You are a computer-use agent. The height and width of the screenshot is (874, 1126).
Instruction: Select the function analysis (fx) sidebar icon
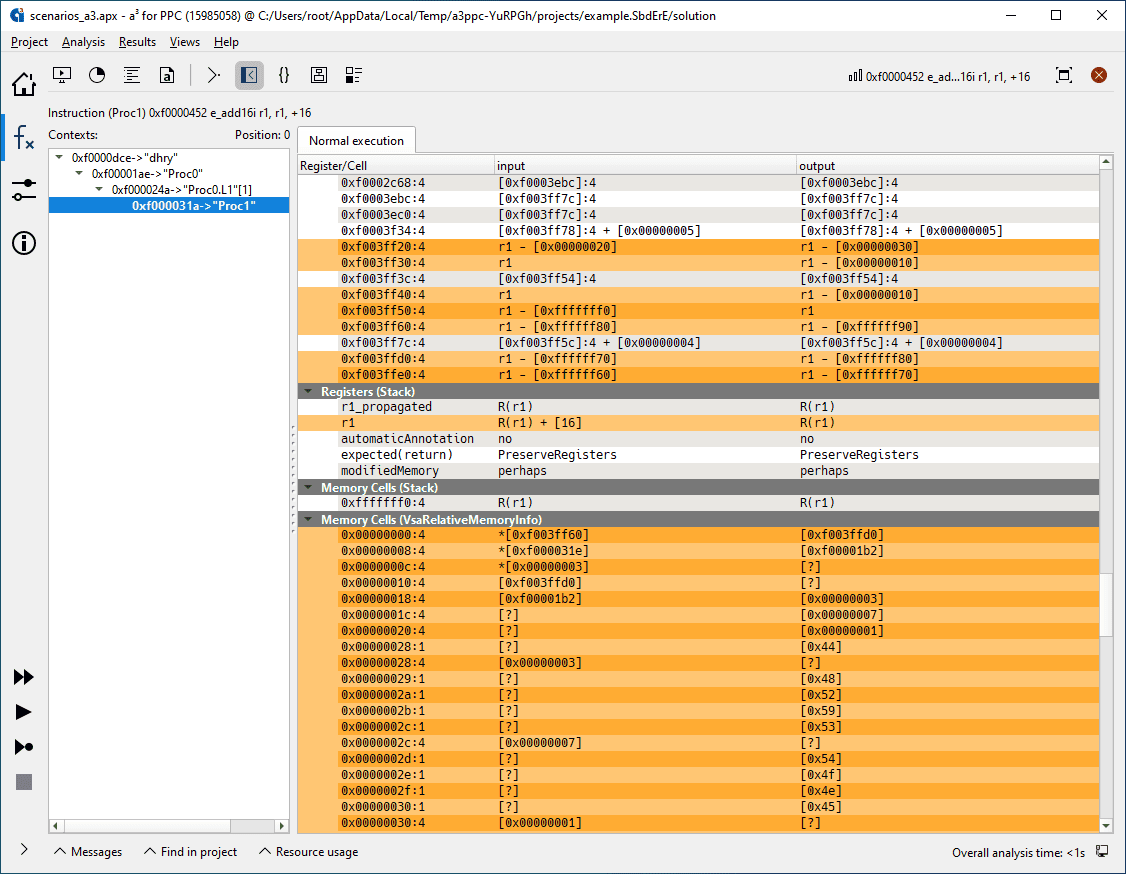24,137
